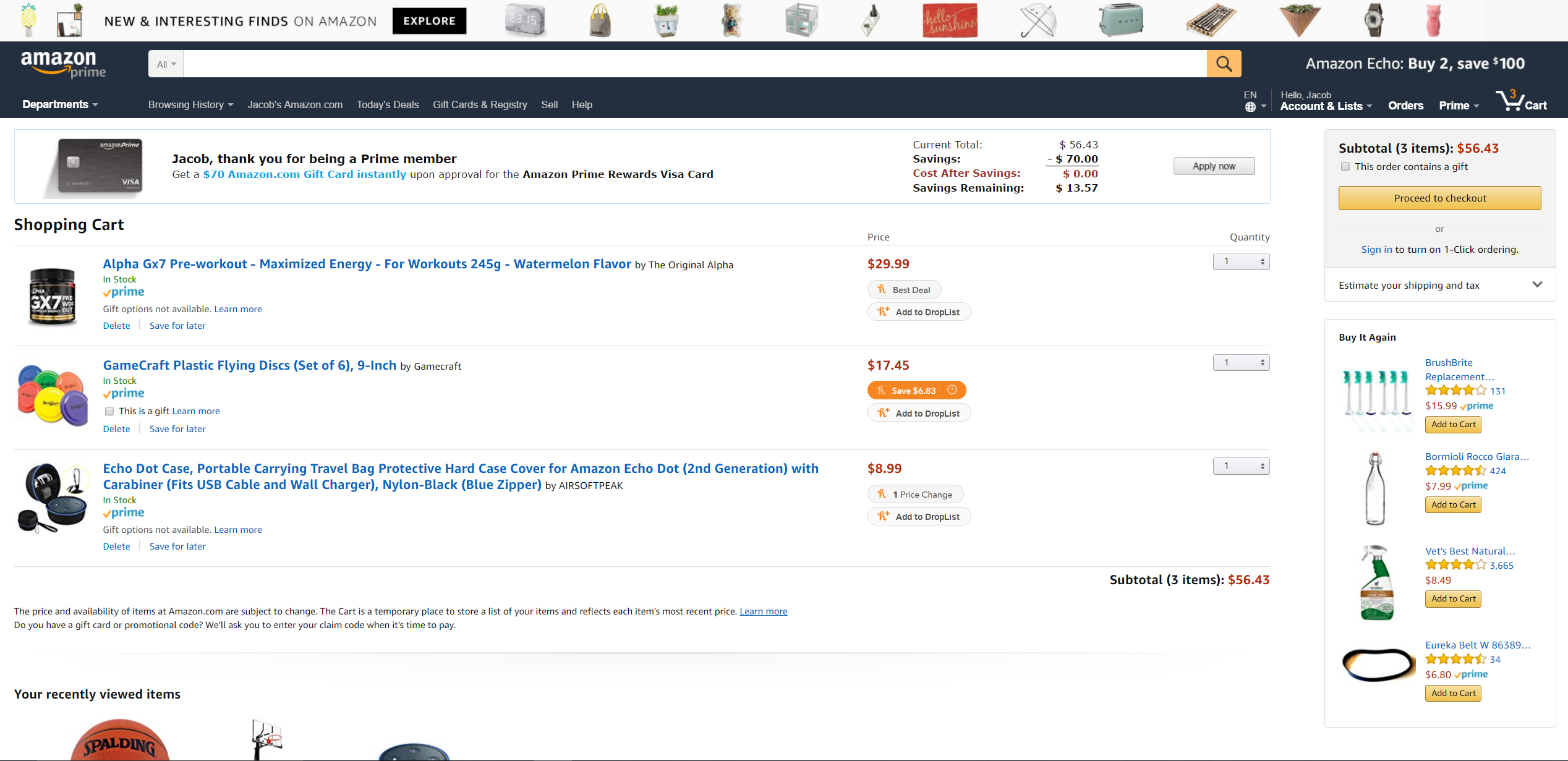Add BrushBrite Replacement to cart
This screenshot has width=1568, height=761.
click(x=1453, y=424)
